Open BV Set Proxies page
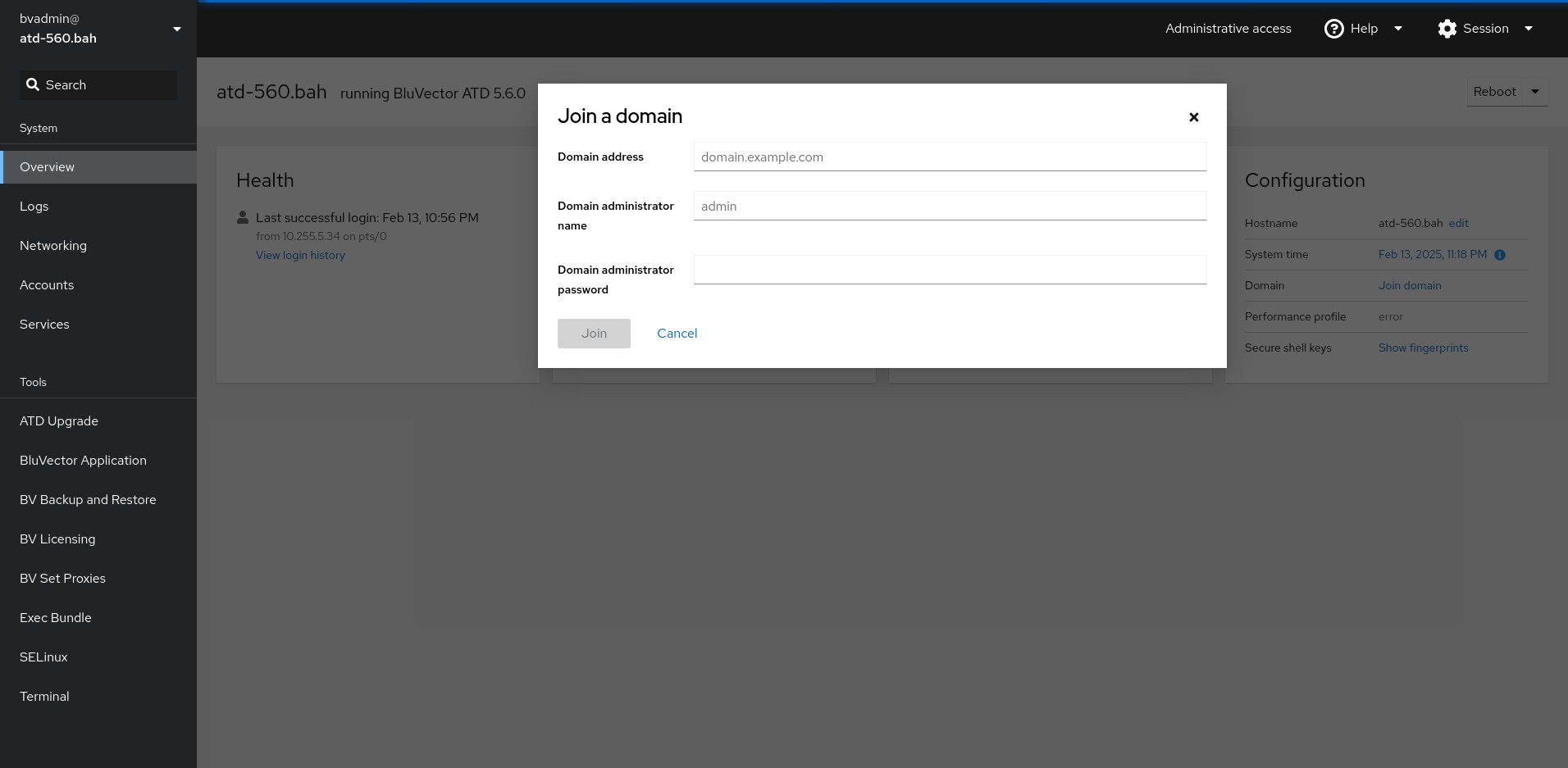The height and width of the screenshot is (768, 1568). 98,579
